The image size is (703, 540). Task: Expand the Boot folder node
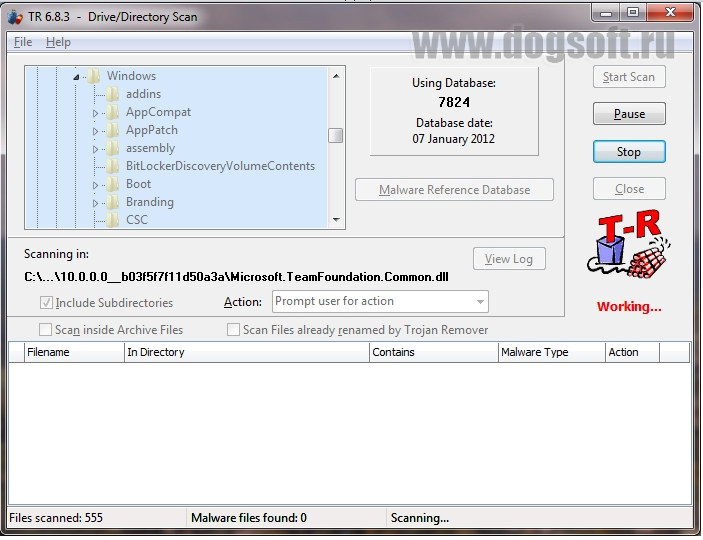click(x=95, y=185)
